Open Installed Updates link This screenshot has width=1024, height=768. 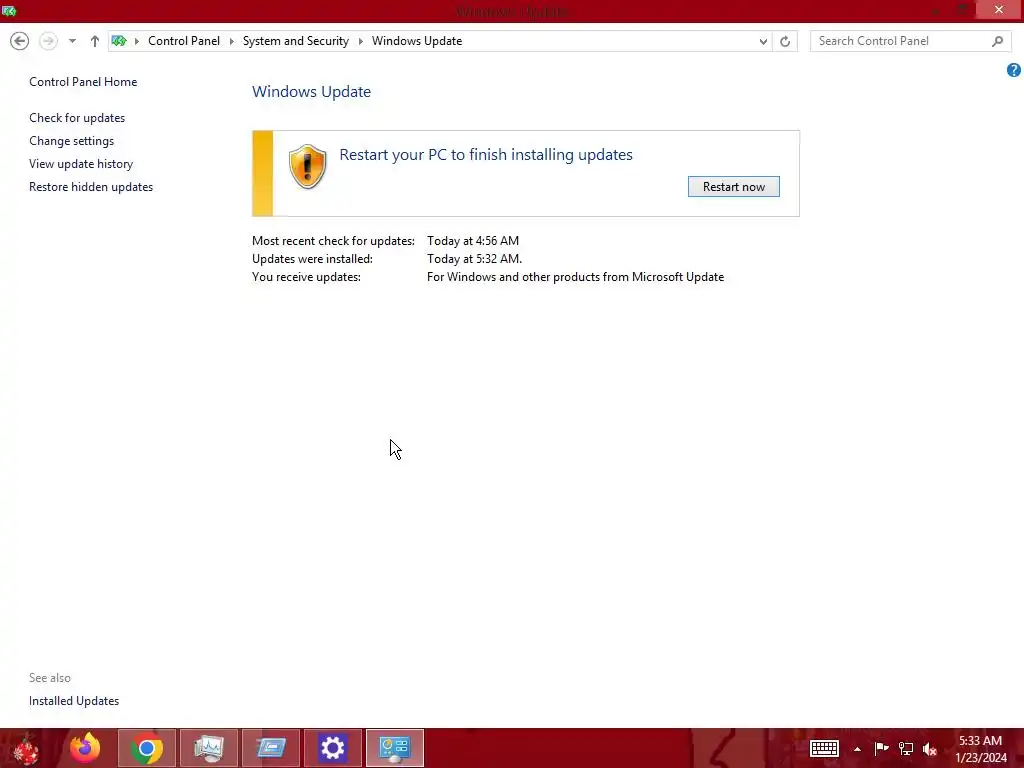click(x=74, y=701)
